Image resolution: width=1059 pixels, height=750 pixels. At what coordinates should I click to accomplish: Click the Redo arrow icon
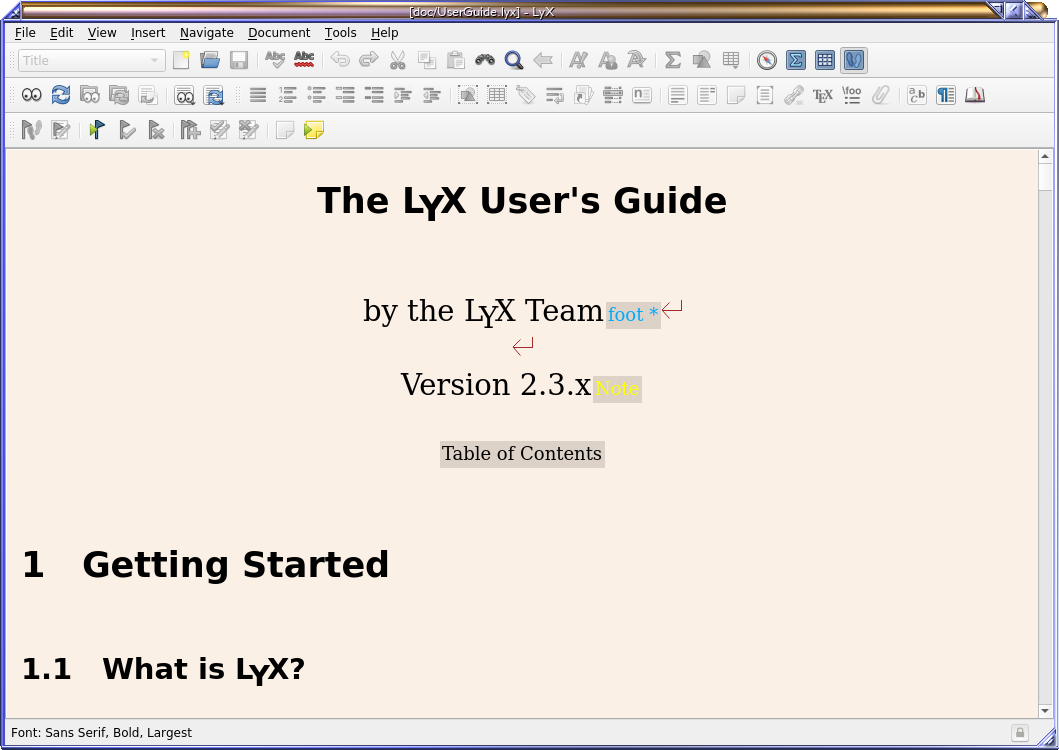coord(369,60)
